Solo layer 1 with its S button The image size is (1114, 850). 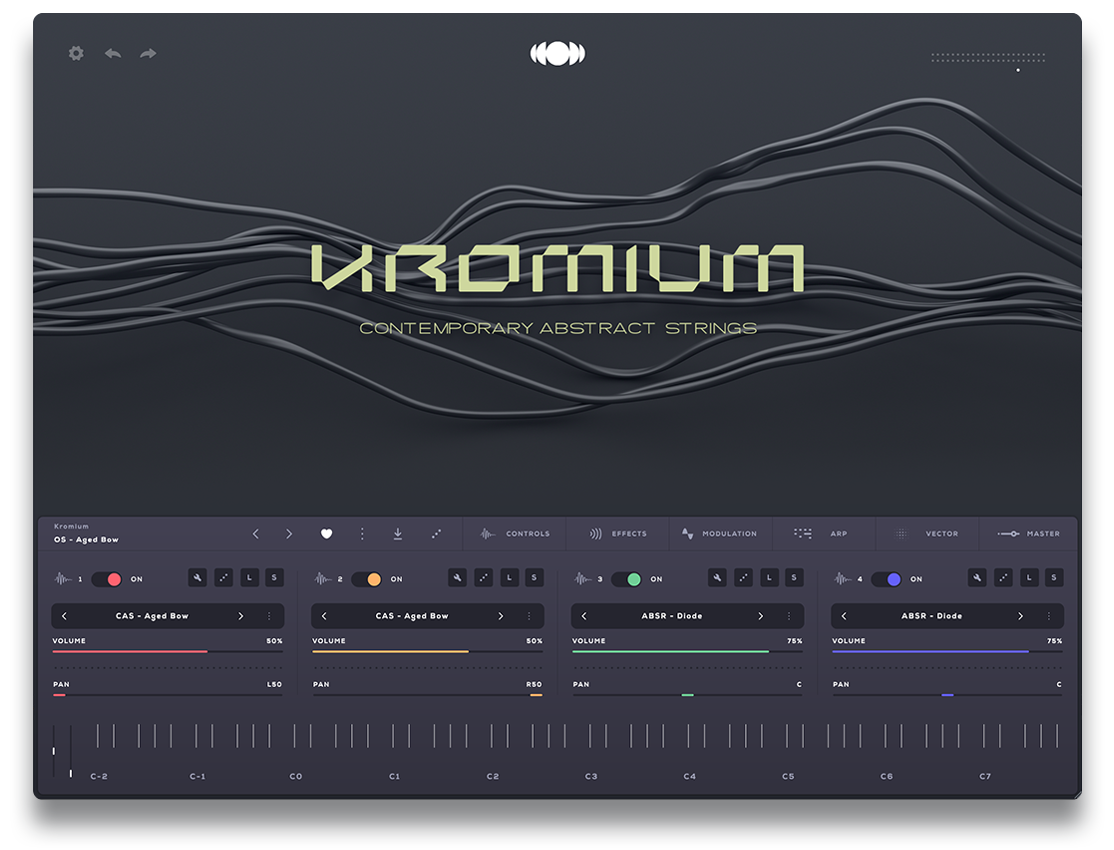pos(274,578)
